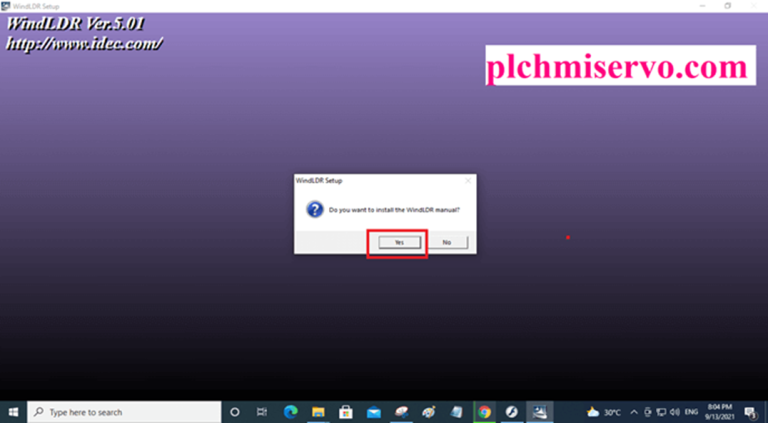Screen dimensions: 768x423
Task: Open Microsoft Store from the taskbar
Action: [x=346, y=411]
